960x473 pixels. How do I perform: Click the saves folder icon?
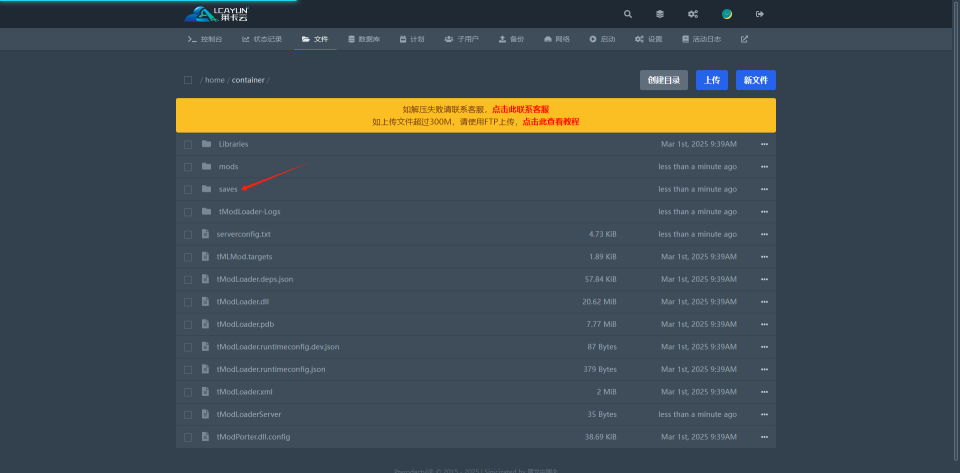coord(206,189)
